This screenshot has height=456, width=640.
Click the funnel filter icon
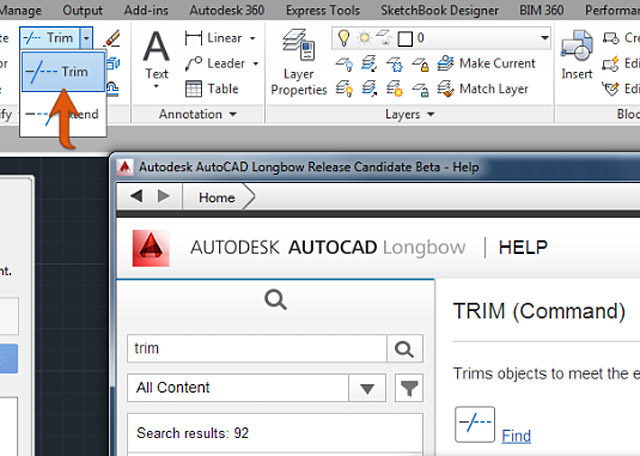click(x=409, y=388)
